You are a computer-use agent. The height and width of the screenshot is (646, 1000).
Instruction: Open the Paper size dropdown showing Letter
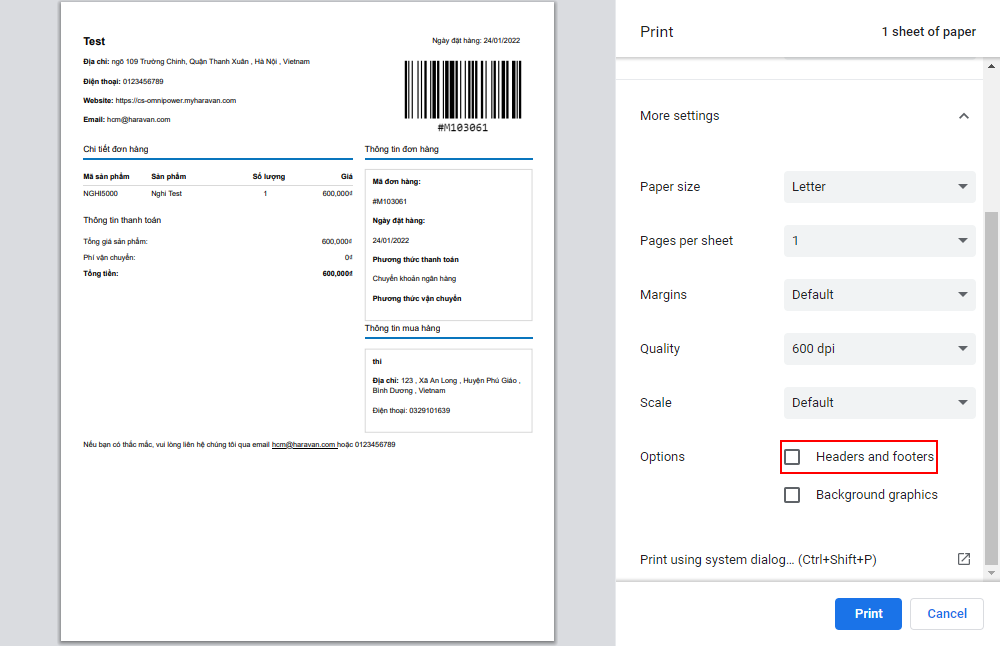click(879, 187)
